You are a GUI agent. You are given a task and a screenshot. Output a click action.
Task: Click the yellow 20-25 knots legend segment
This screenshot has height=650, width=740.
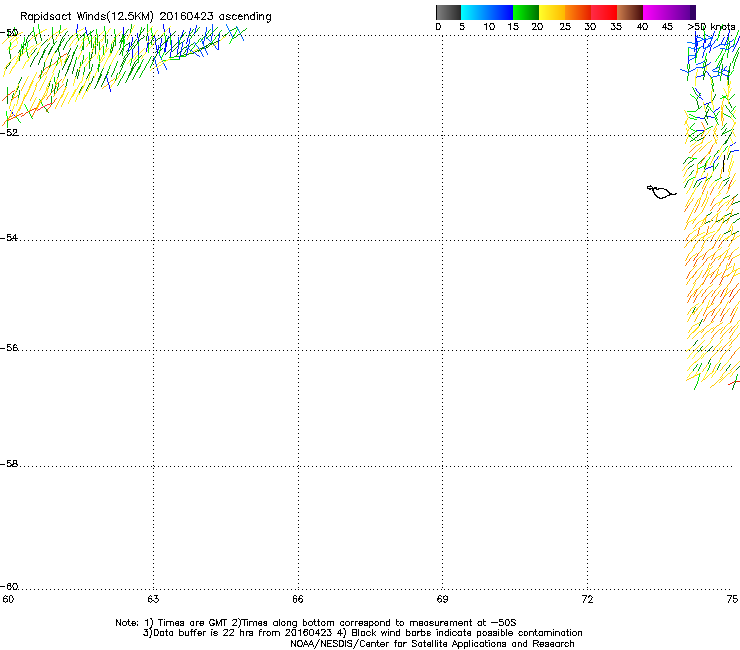coord(552,12)
